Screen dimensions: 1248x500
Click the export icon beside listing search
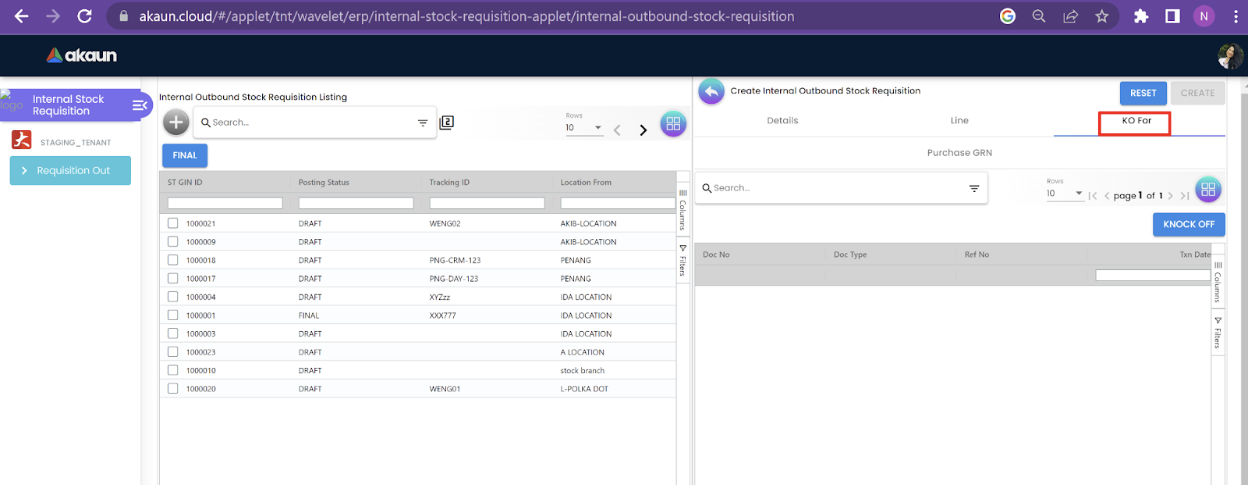point(447,122)
